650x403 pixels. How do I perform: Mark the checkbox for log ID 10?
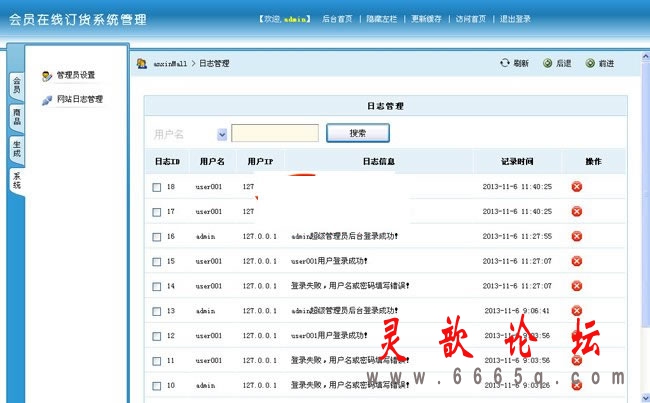coord(157,386)
